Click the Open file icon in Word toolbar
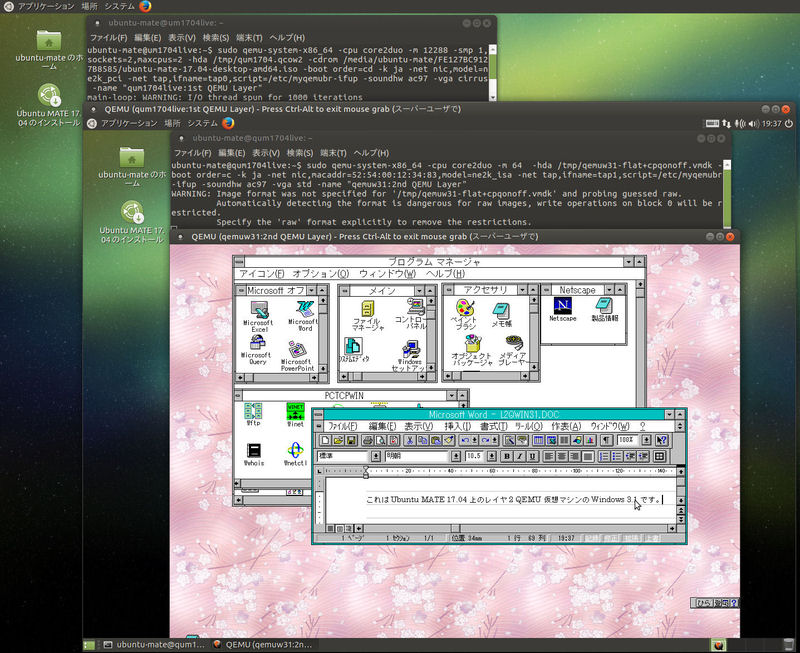Viewport: 800px width, 653px height. 339,440
